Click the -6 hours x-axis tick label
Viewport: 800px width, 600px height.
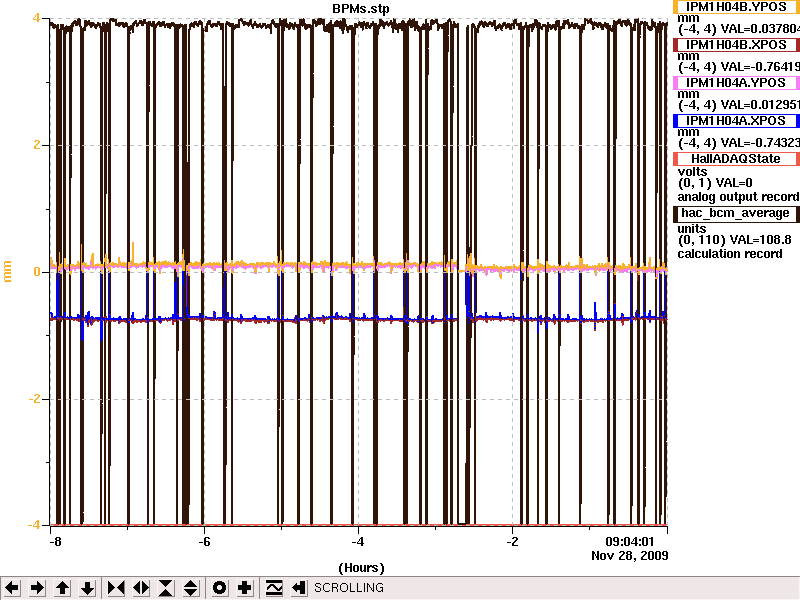[x=204, y=542]
